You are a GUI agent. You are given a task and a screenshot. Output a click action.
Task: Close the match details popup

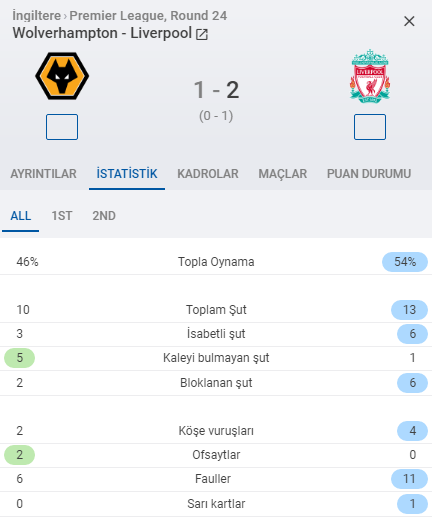[409, 21]
